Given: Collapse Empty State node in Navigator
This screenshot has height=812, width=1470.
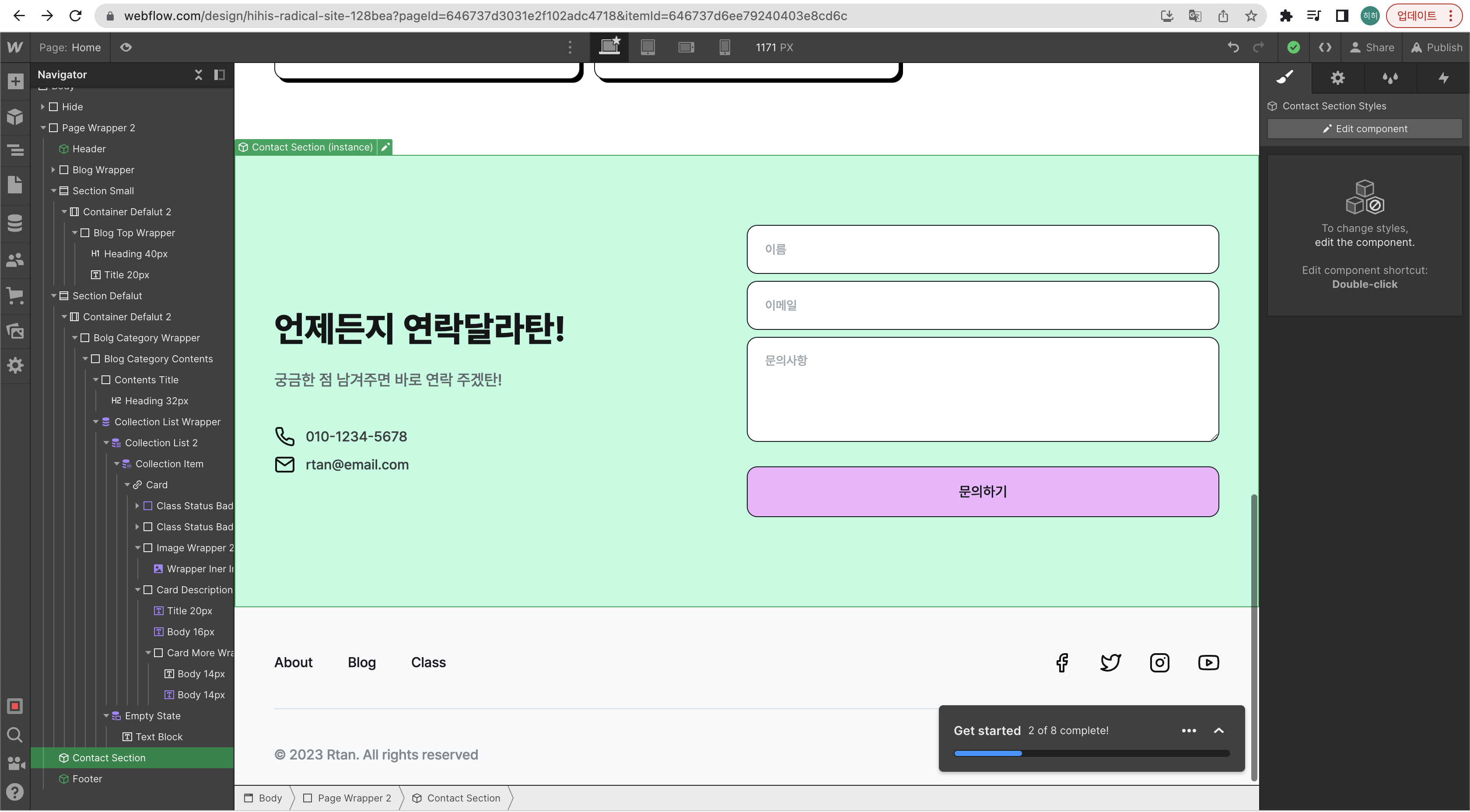Looking at the screenshot, I should pyautogui.click(x=106, y=716).
